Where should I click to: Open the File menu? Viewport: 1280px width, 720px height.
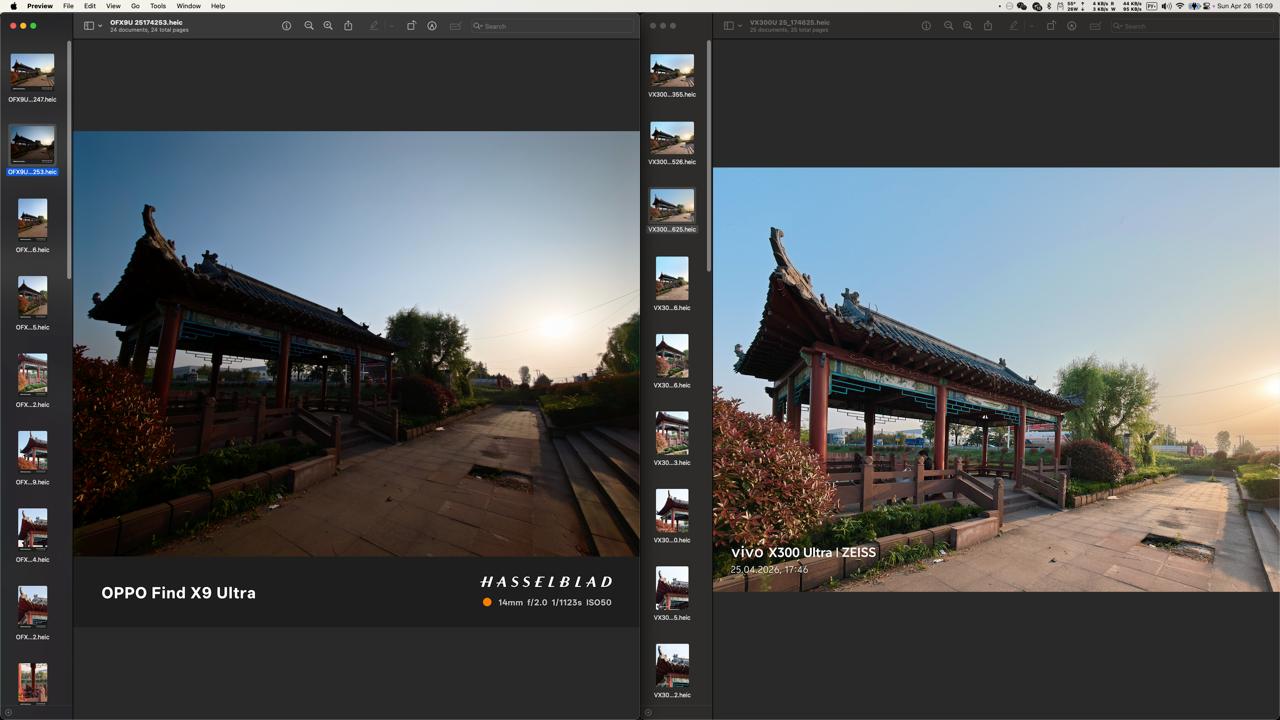point(68,6)
